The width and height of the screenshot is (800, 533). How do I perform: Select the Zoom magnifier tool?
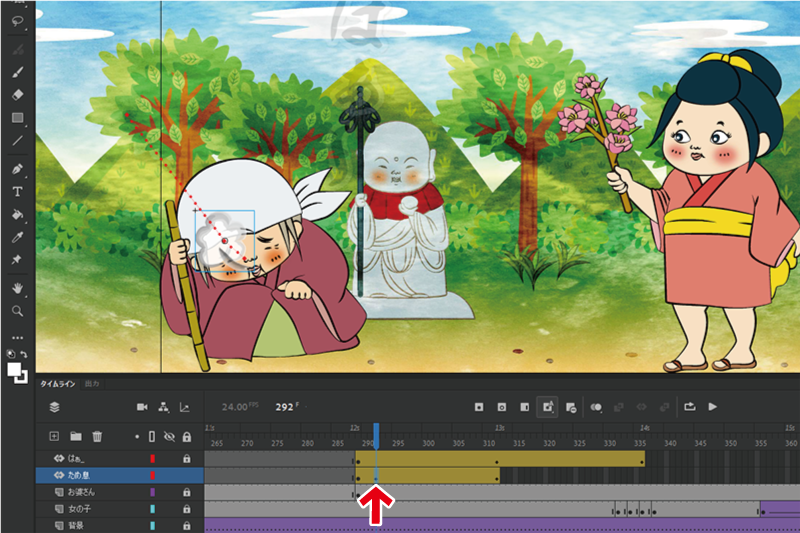(x=17, y=311)
